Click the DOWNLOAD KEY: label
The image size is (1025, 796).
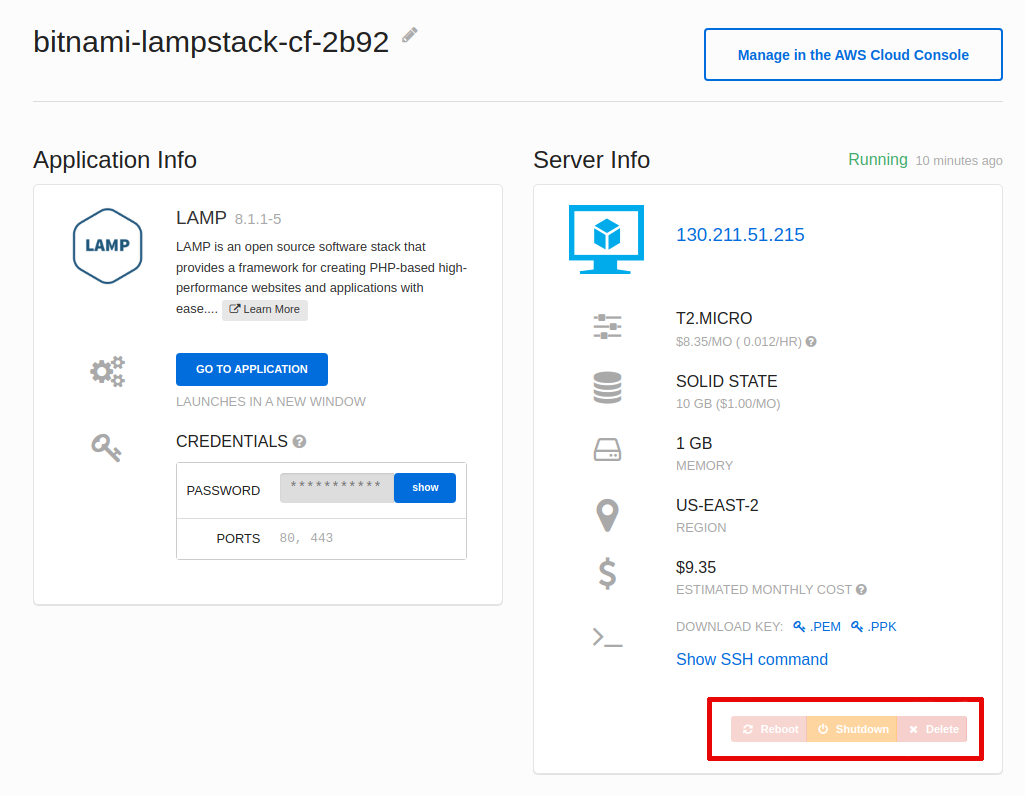729,627
